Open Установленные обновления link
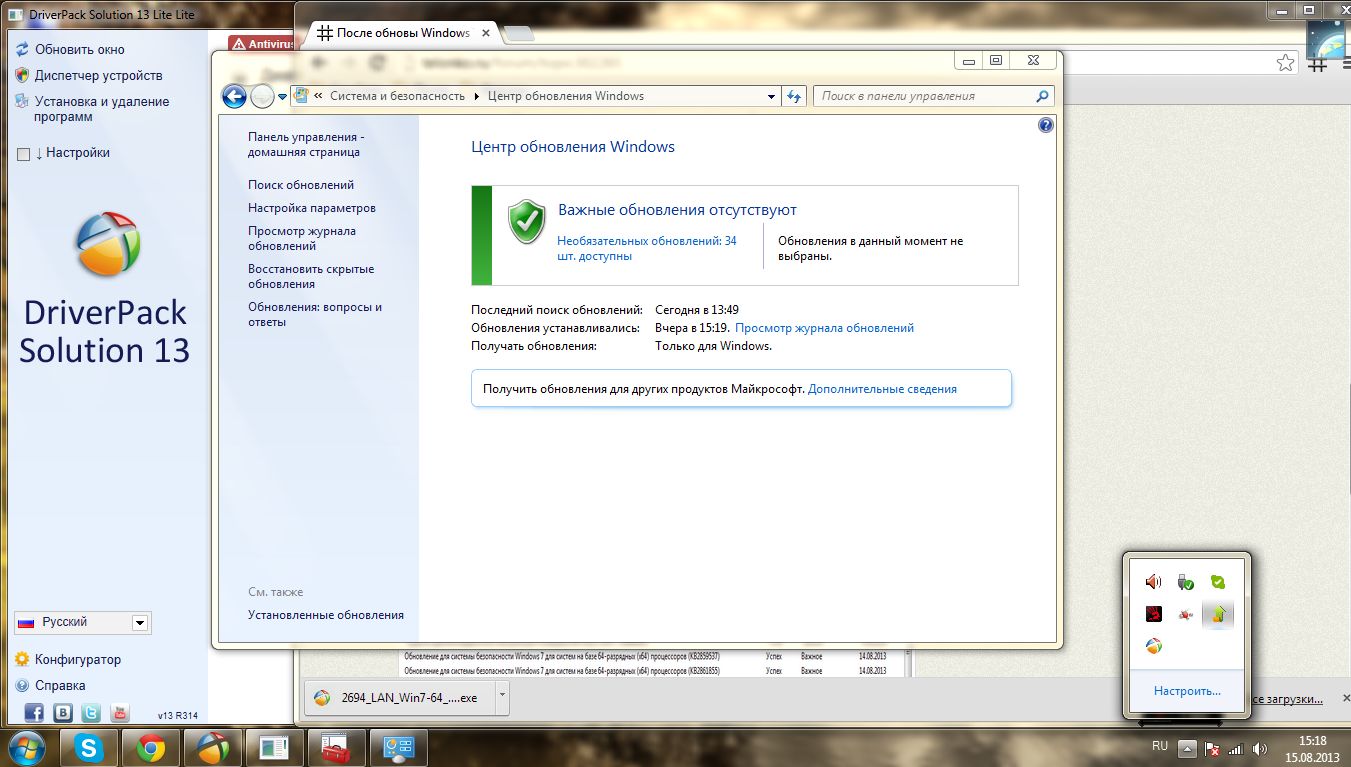 pos(326,615)
